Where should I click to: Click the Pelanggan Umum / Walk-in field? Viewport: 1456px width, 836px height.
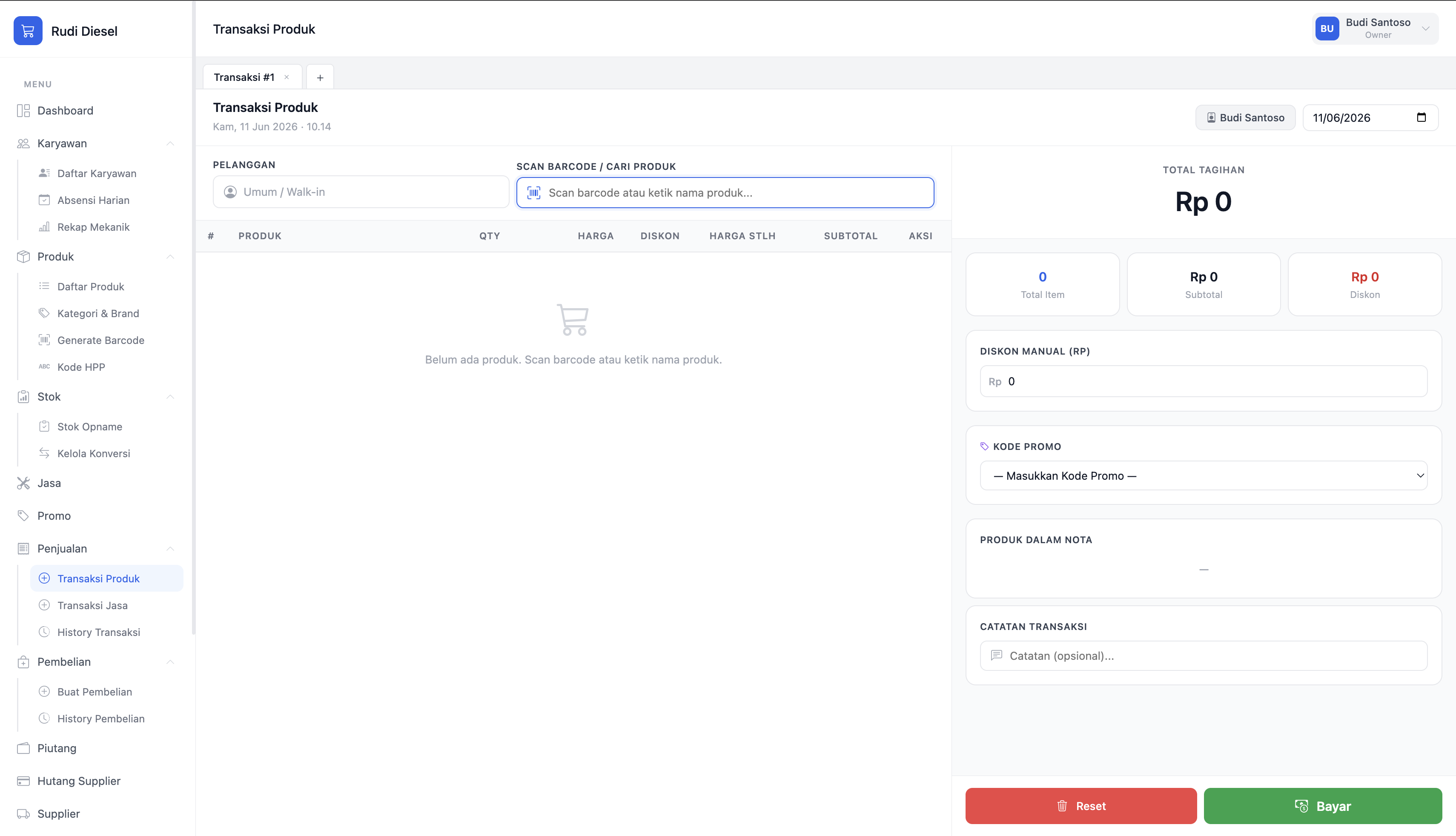click(x=361, y=192)
